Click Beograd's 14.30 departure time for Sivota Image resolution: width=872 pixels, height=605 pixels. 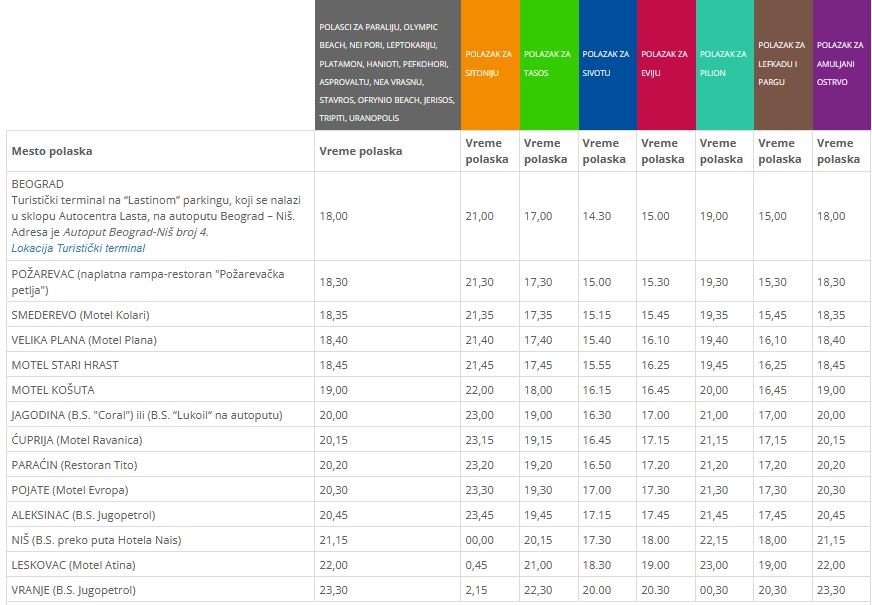[596, 216]
